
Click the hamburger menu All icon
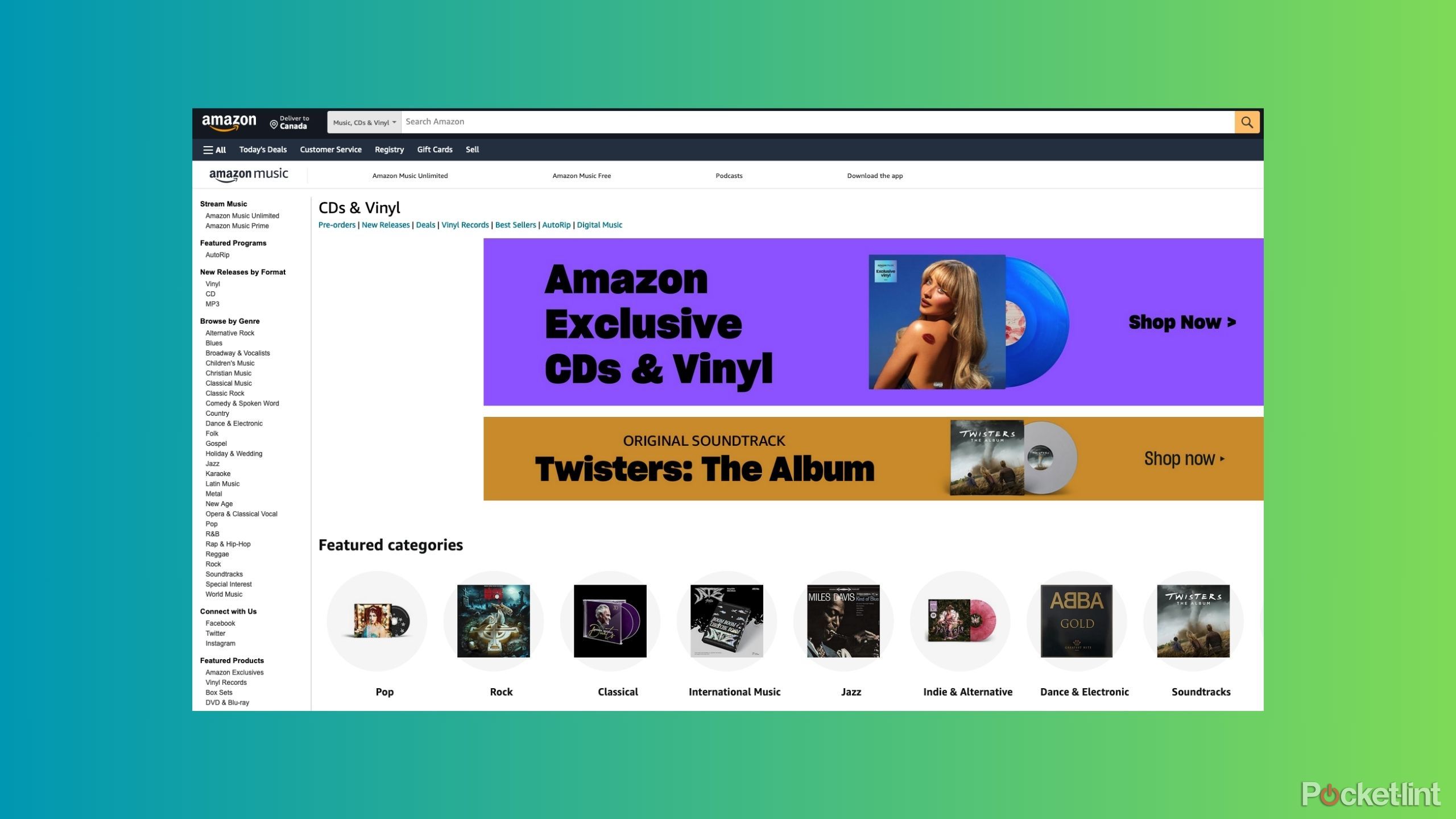coord(213,149)
